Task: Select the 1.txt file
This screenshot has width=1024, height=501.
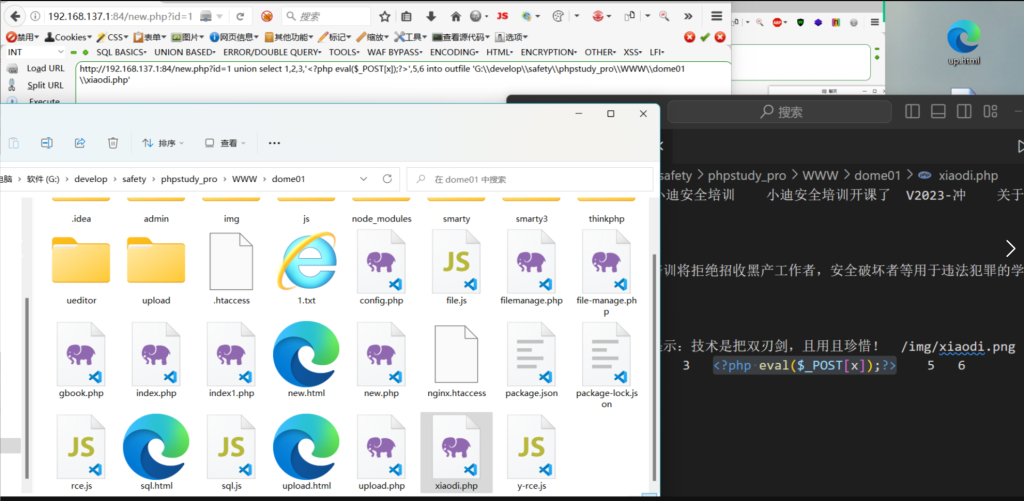Action: [306, 269]
